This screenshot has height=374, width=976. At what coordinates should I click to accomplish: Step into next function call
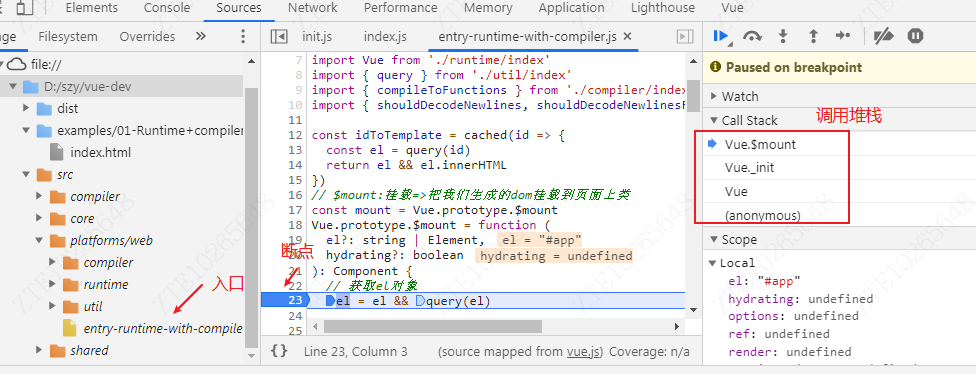pos(783,36)
